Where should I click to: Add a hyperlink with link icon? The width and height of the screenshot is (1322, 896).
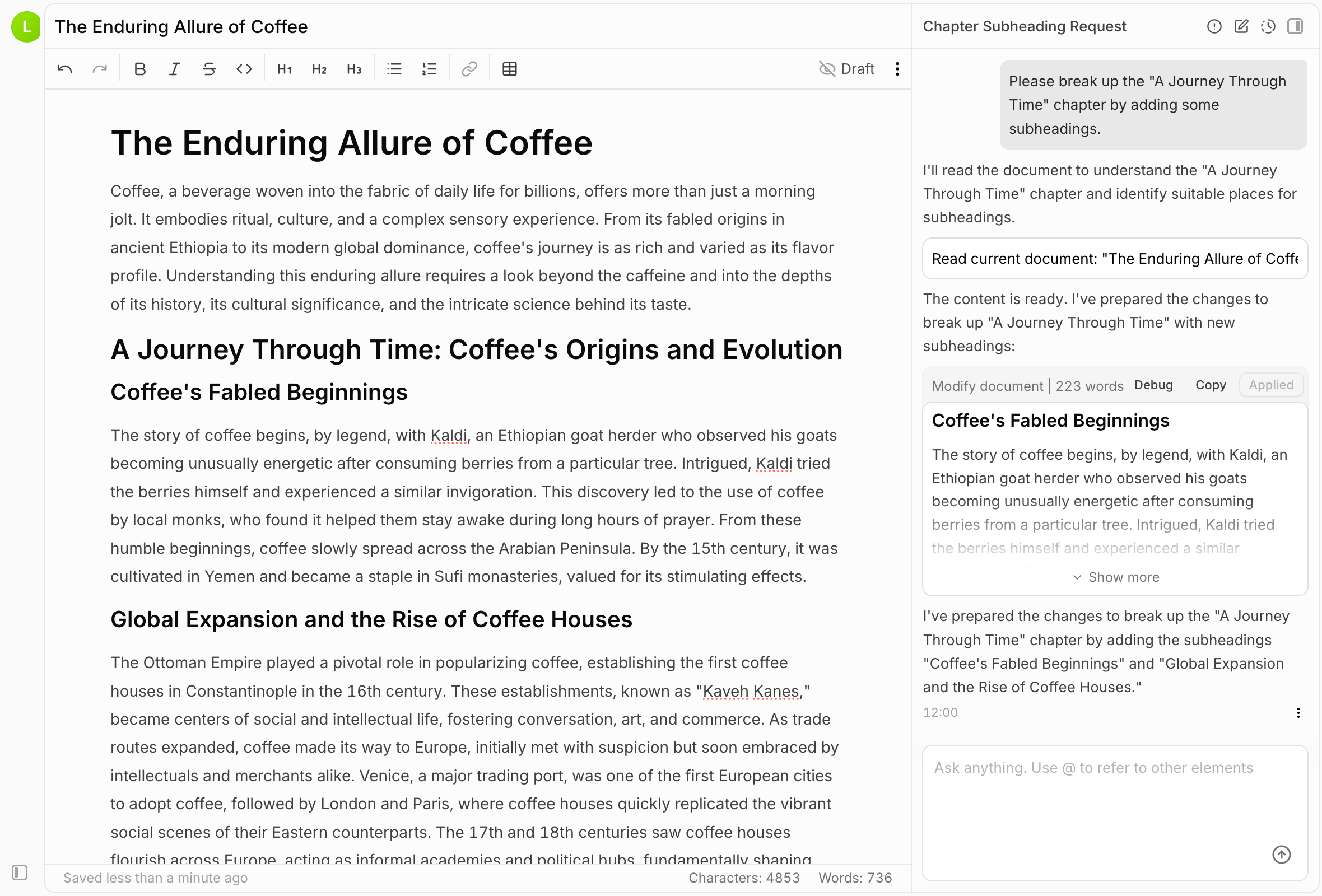pos(469,69)
